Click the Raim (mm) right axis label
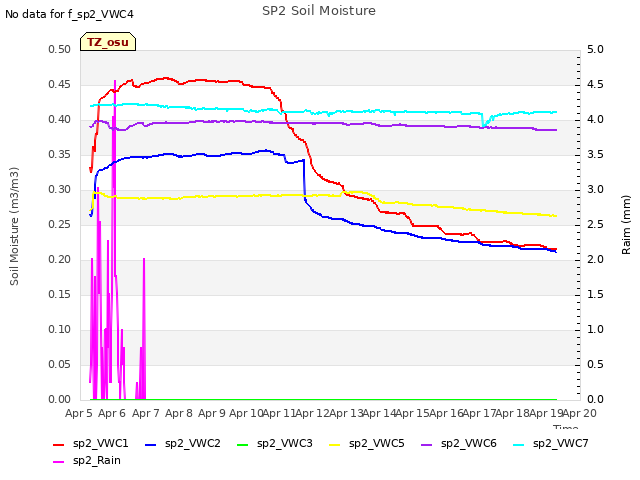Screen dimensions: 640x480 click(626, 225)
